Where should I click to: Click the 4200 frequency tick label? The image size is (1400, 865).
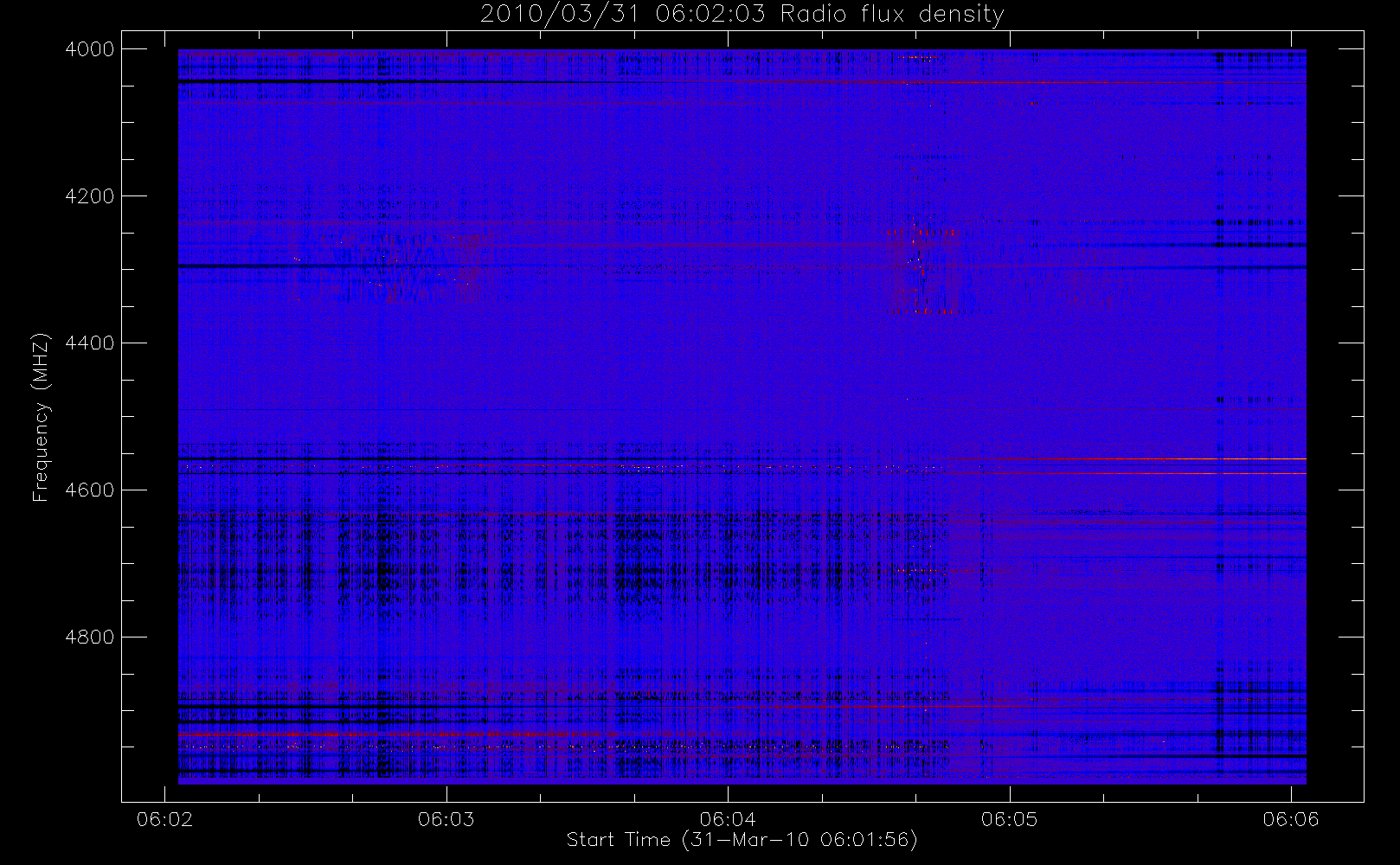(90, 196)
